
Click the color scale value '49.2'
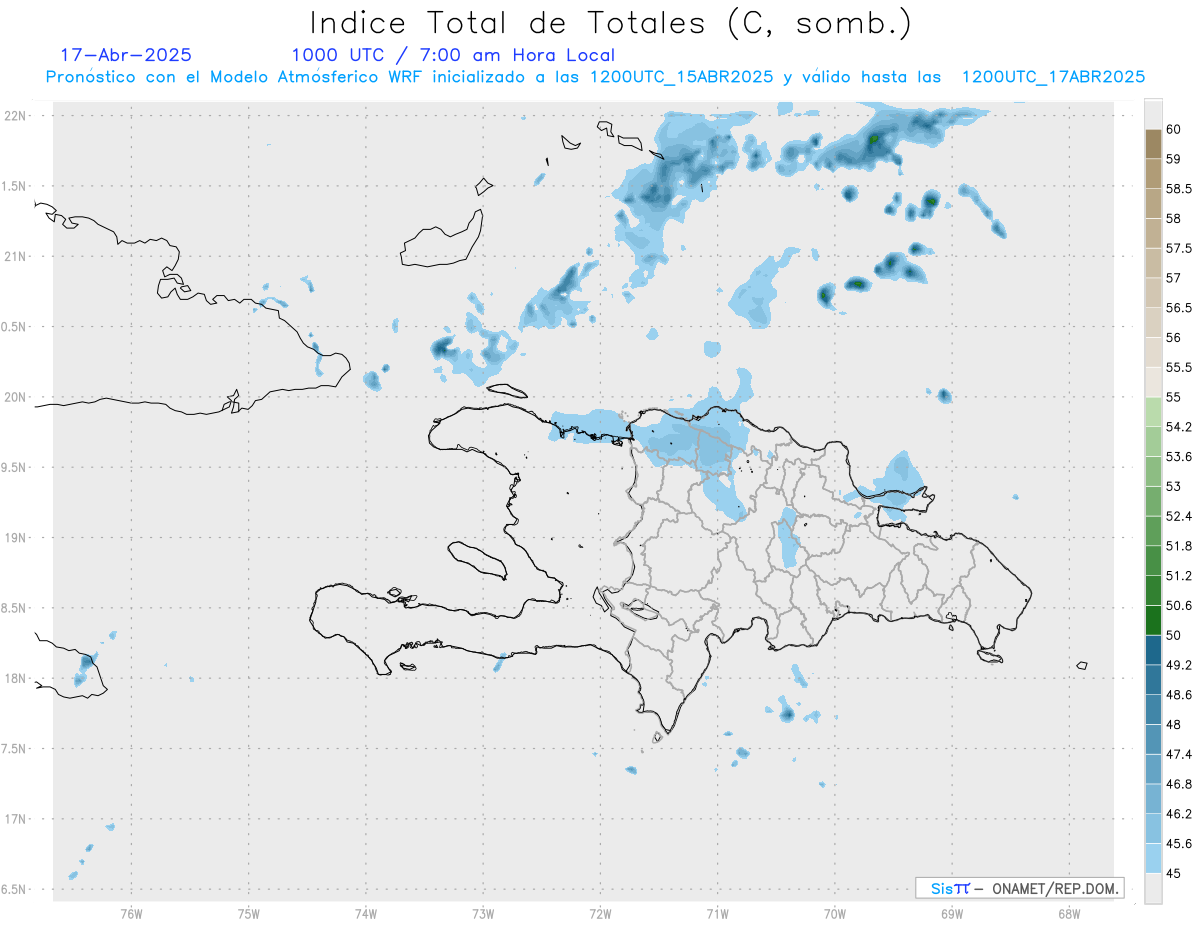(x=1178, y=665)
